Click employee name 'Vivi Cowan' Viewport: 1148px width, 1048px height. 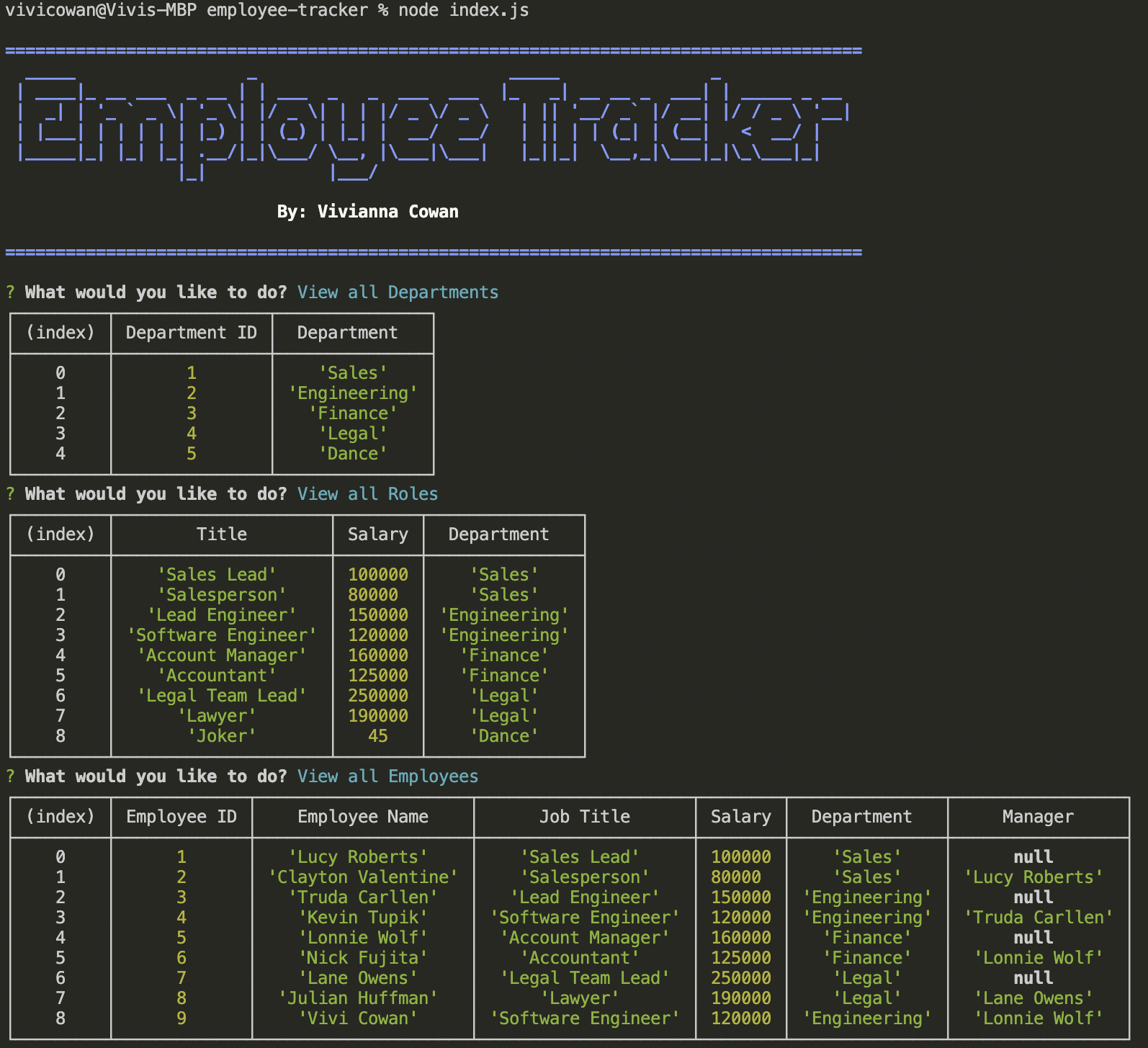click(358, 1018)
